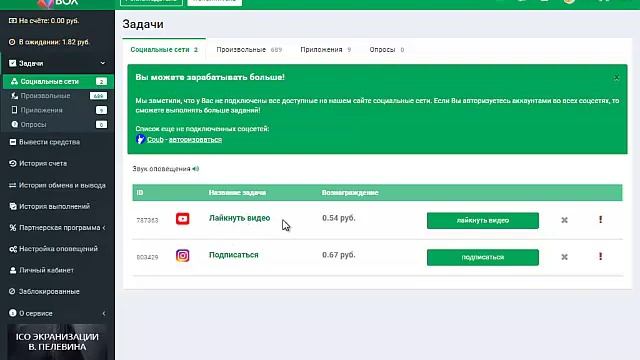This screenshot has height=360, width=640.
Task: Switch to the Опросы tab
Action: (x=387, y=50)
